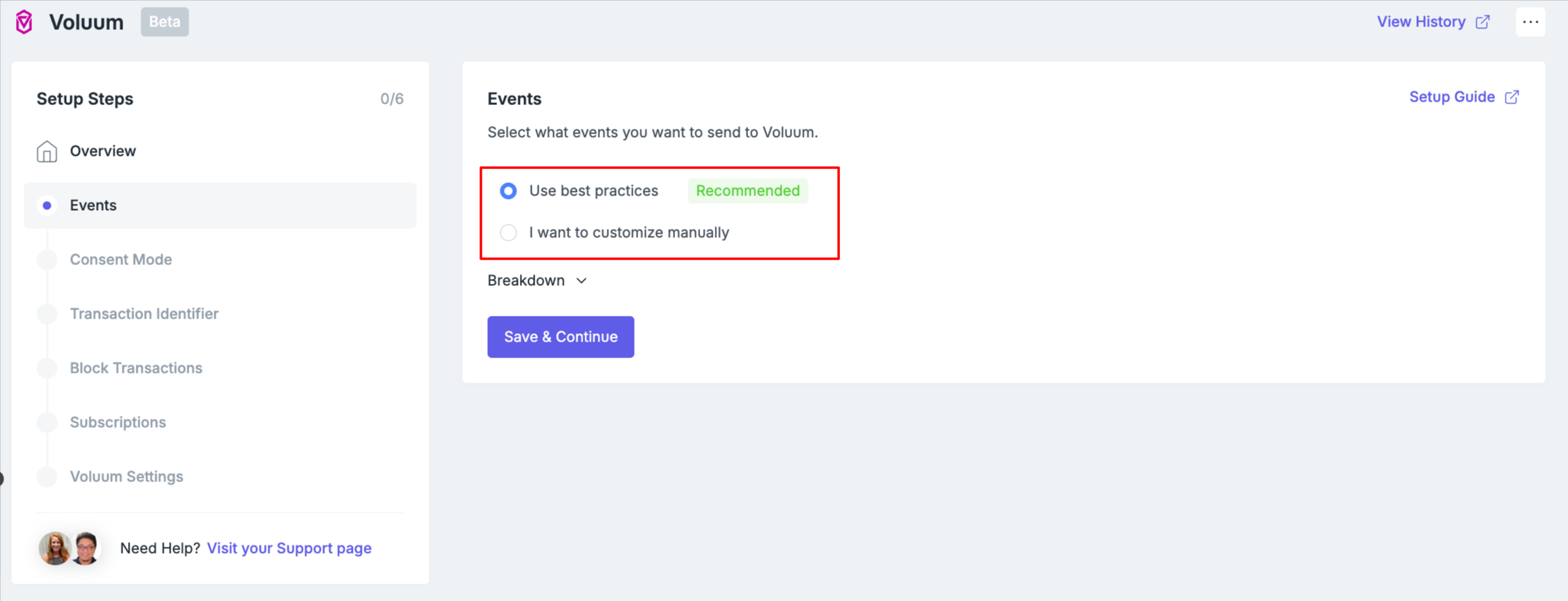This screenshot has height=601, width=1568.
Task: Click the Save & Continue button
Action: click(x=560, y=337)
